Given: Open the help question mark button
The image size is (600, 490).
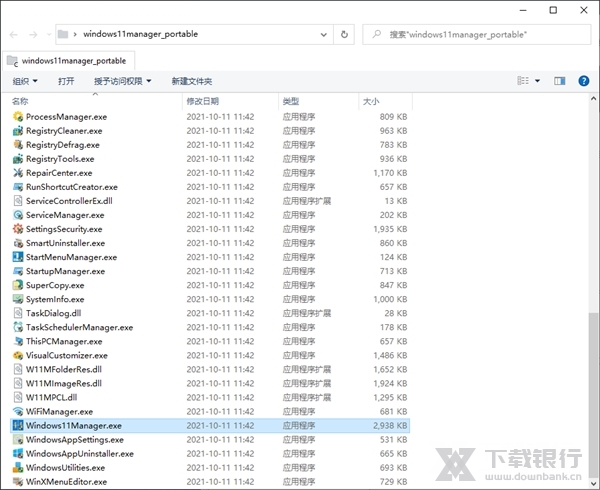Looking at the screenshot, I should click(584, 81).
